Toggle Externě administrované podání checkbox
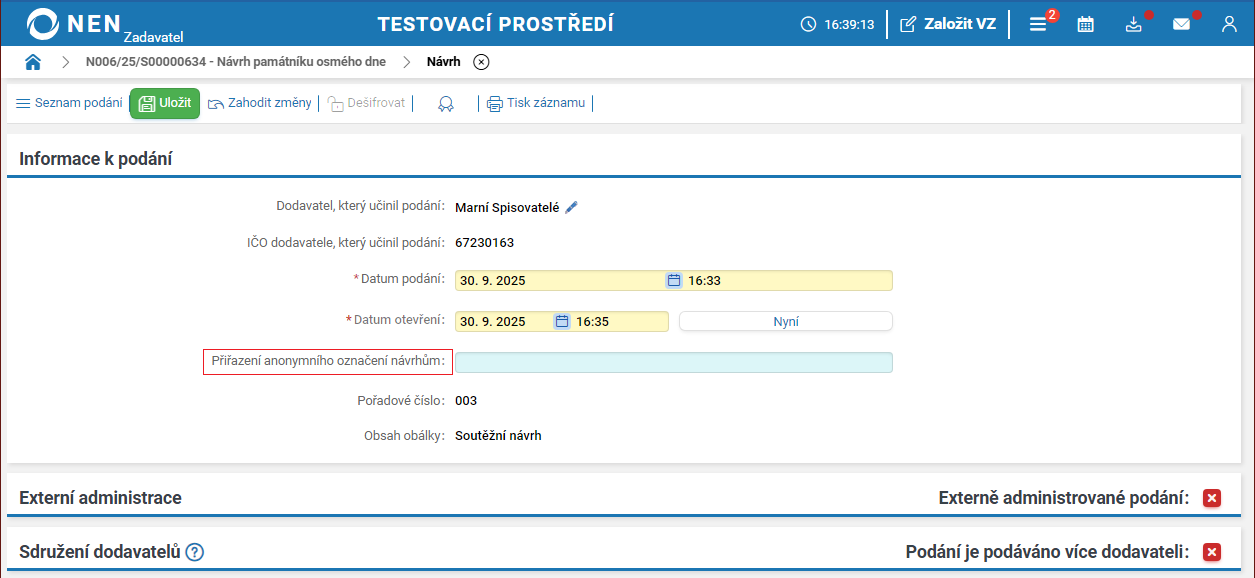 pos(1212,498)
